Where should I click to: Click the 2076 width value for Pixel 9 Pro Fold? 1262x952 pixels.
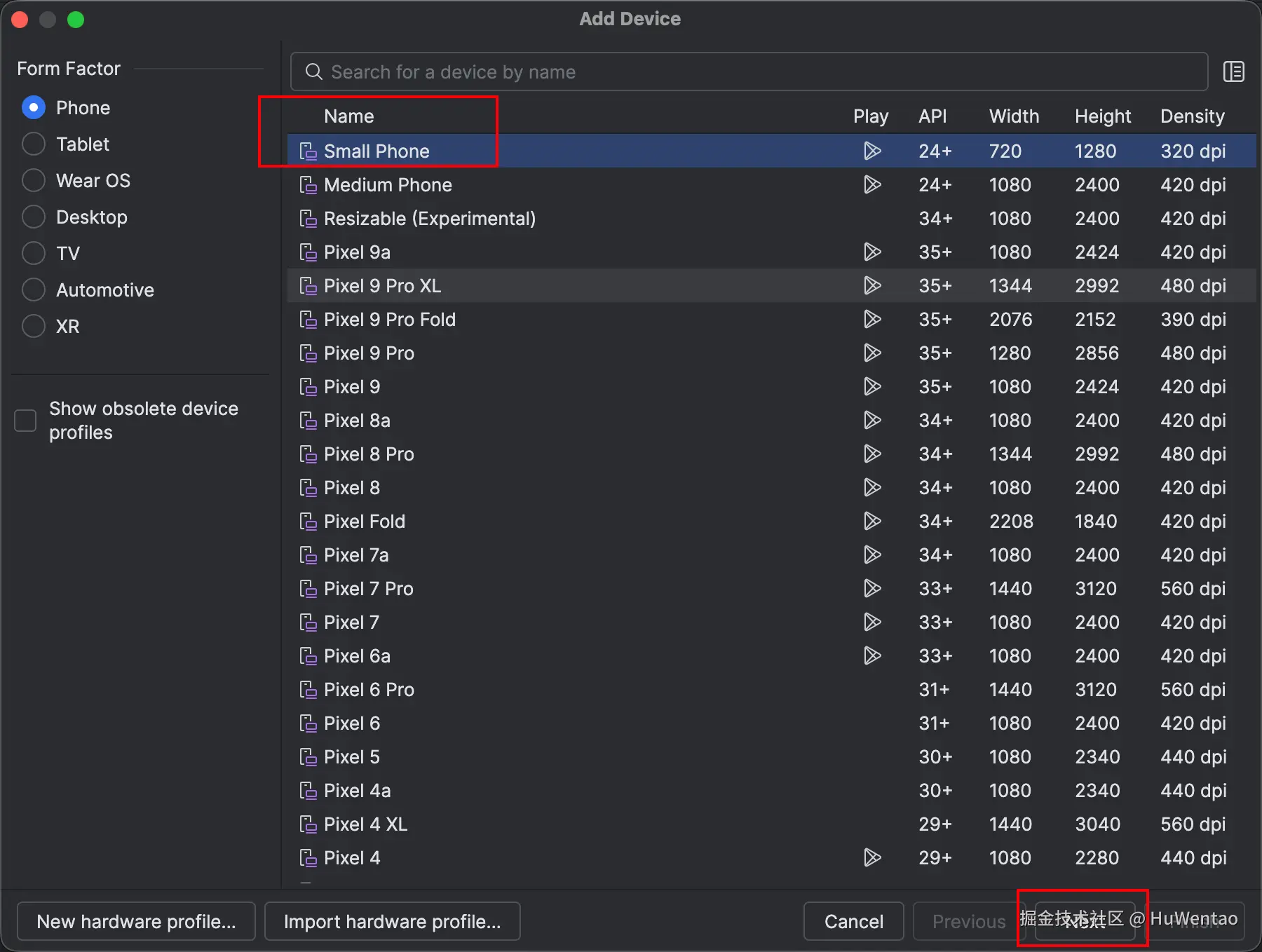pyautogui.click(x=1010, y=320)
